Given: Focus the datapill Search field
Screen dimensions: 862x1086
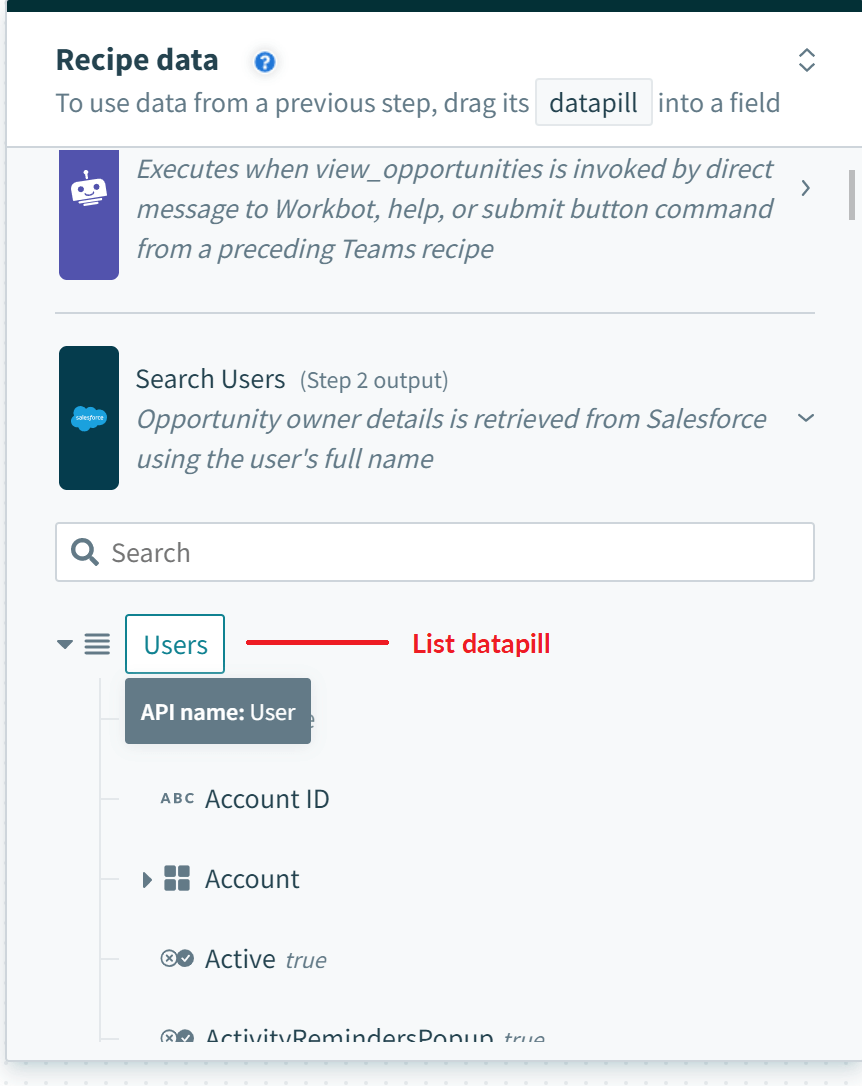Looking at the screenshot, I should point(450,552).
